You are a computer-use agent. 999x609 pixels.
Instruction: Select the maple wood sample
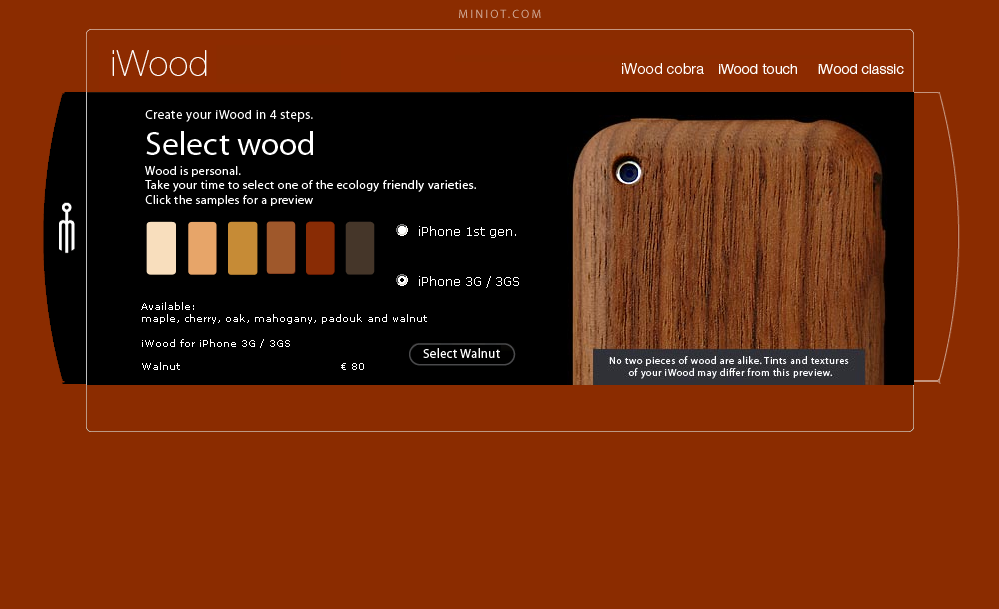[x=161, y=248]
